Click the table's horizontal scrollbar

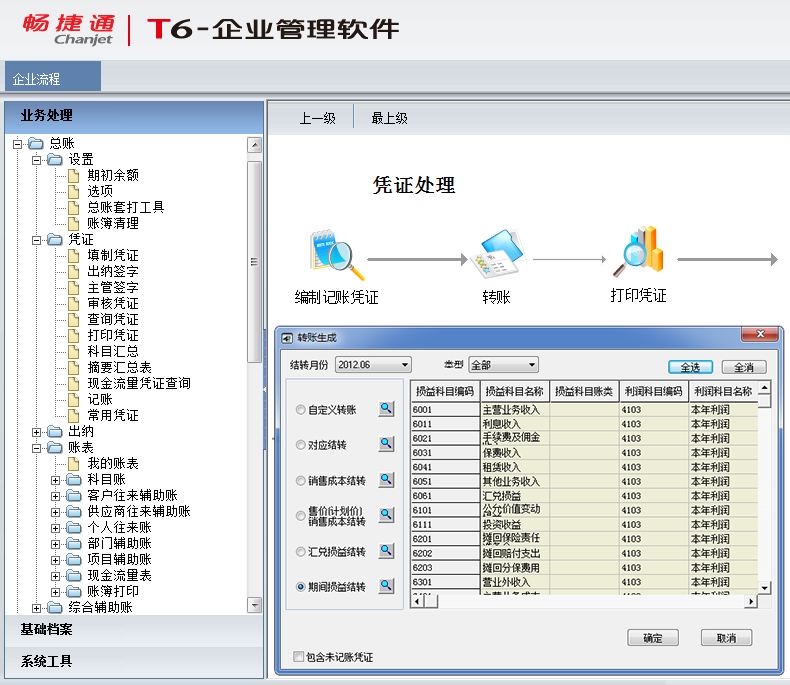590,601
